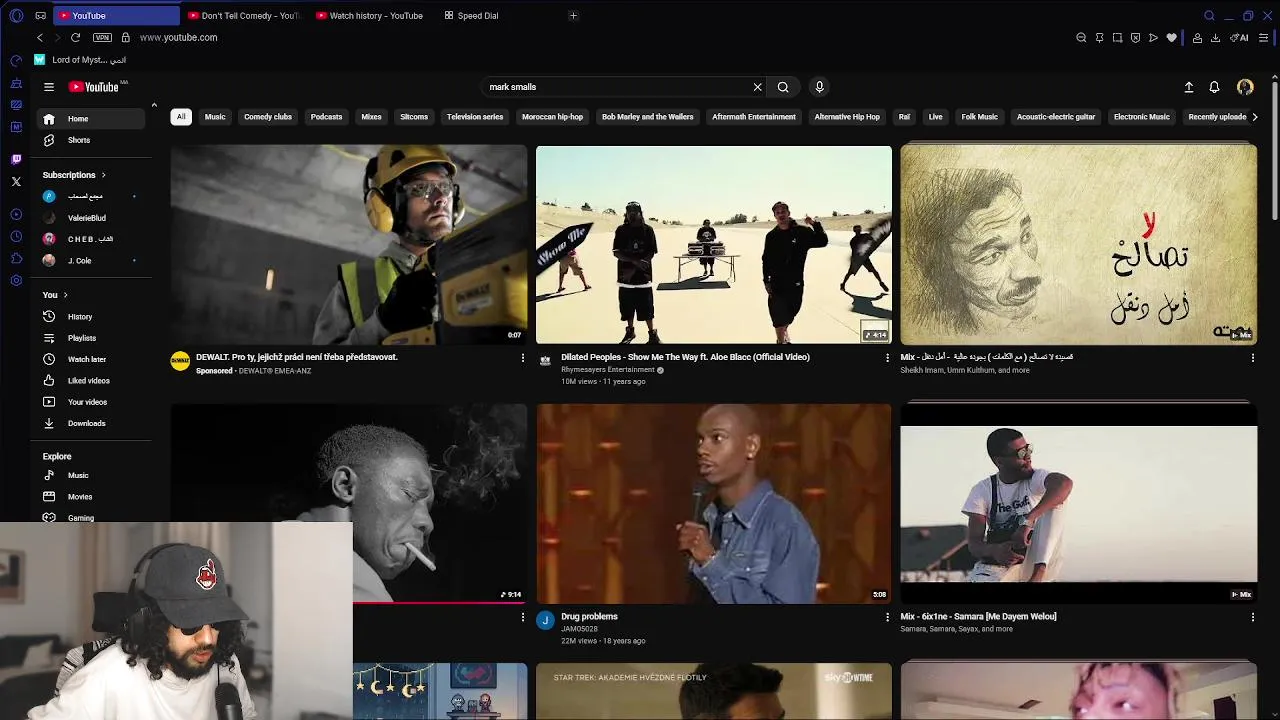The height and width of the screenshot is (720, 1280).
Task: Select the Music filter chip
Action: 215,117
